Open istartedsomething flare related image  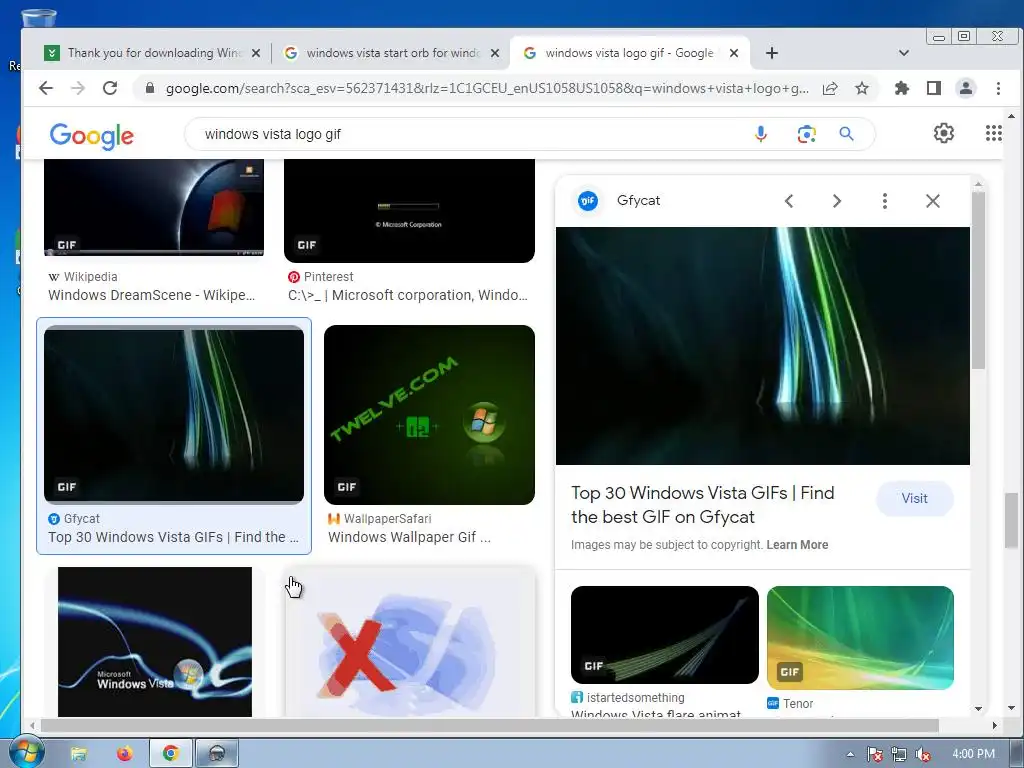[665, 635]
